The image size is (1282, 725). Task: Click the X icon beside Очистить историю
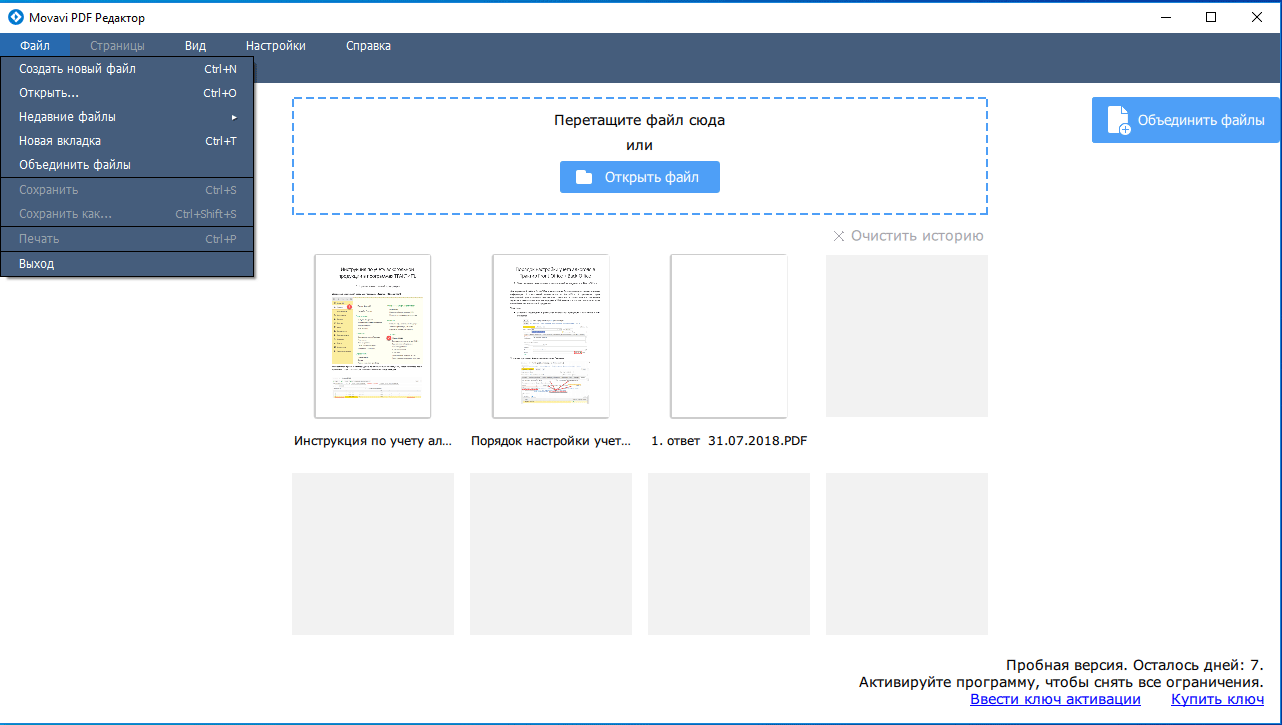(839, 236)
